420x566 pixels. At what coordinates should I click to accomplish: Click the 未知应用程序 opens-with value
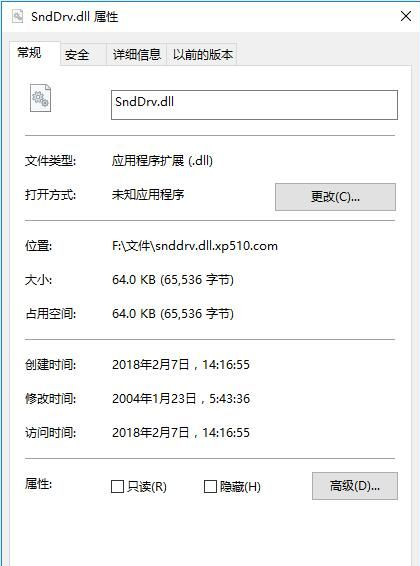(148, 195)
